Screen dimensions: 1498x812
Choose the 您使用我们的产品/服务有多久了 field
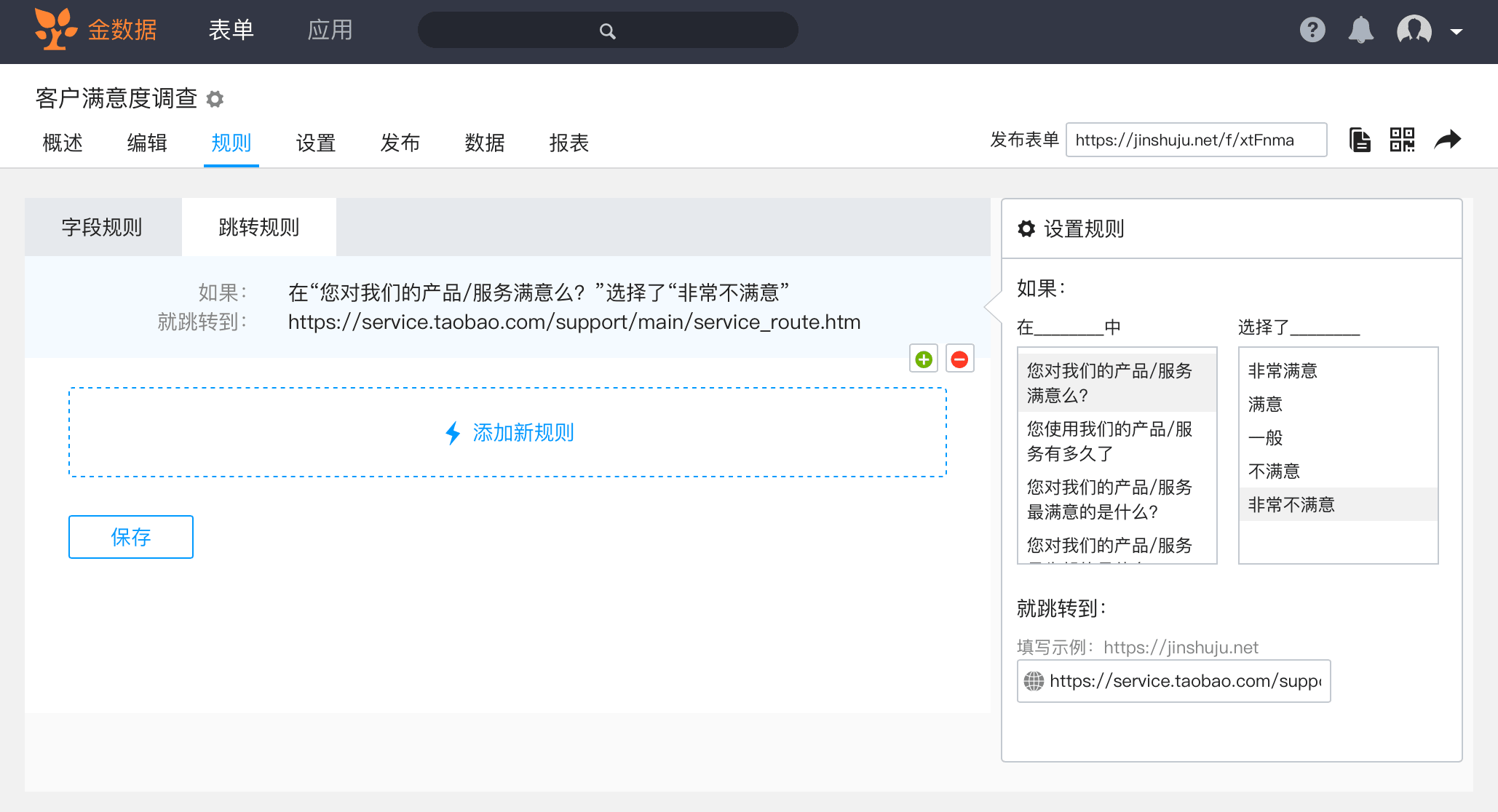tap(1109, 441)
